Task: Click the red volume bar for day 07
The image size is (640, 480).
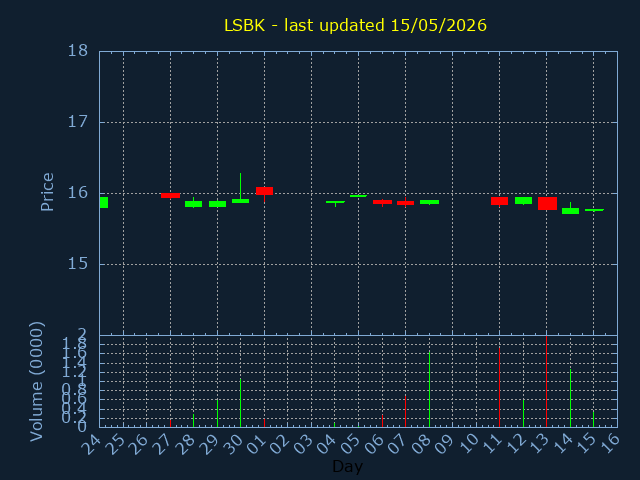Action: click(x=405, y=411)
